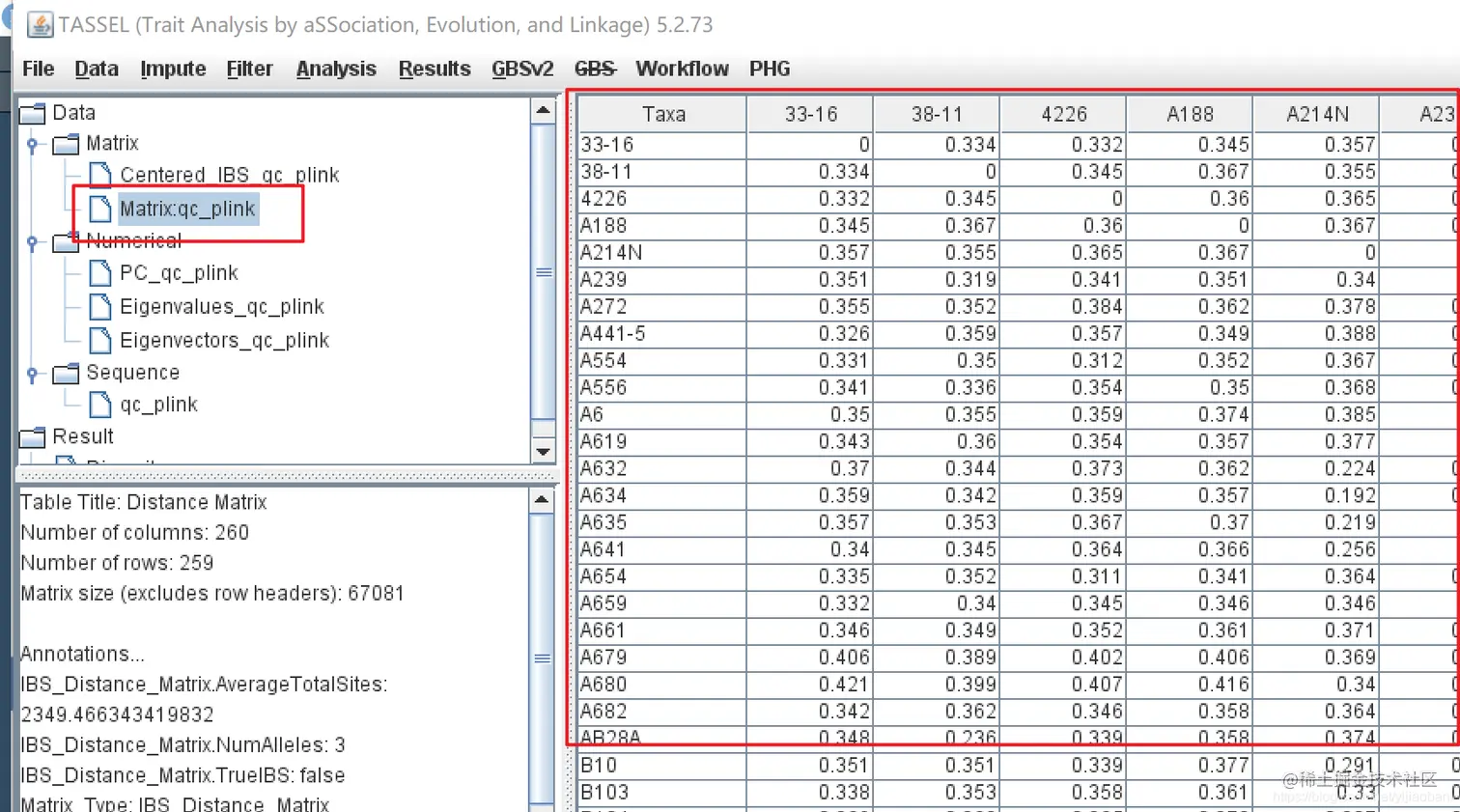Image resolution: width=1460 pixels, height=812 pixels.
Task: Click the A214N column header
Action: tap(1316, 114)
